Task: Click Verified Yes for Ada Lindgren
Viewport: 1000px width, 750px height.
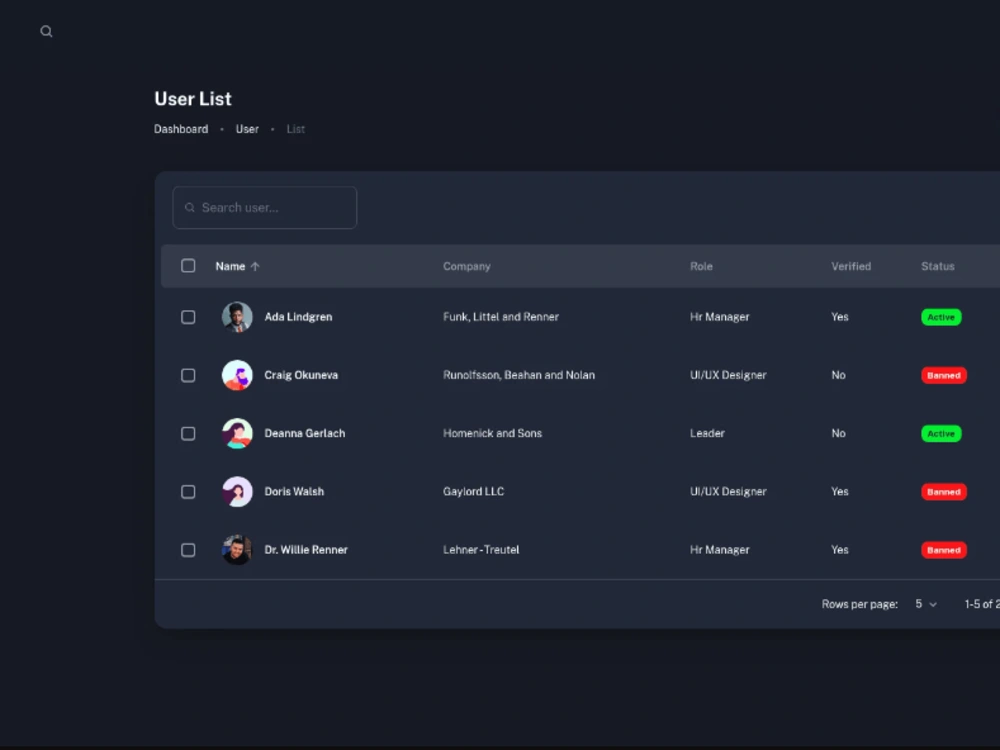Action: point(840,317)
